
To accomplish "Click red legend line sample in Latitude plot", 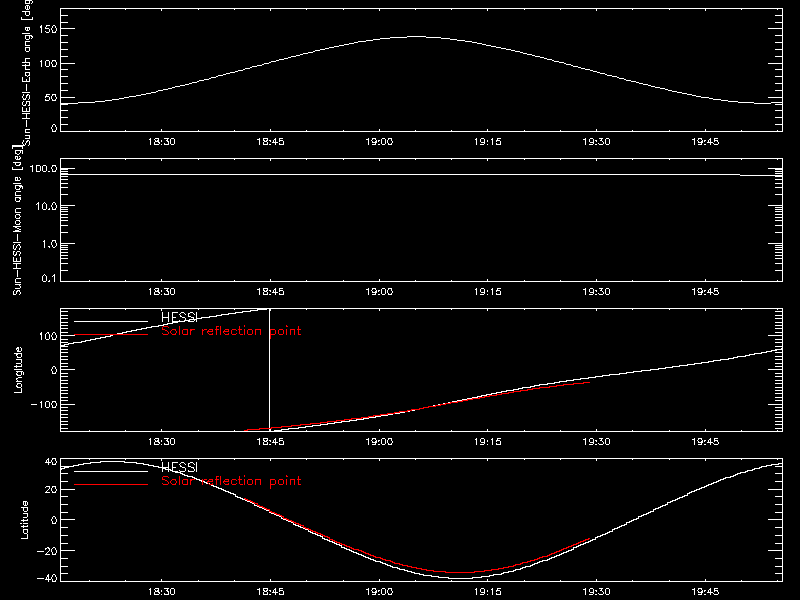I will [x=111, y=484].
